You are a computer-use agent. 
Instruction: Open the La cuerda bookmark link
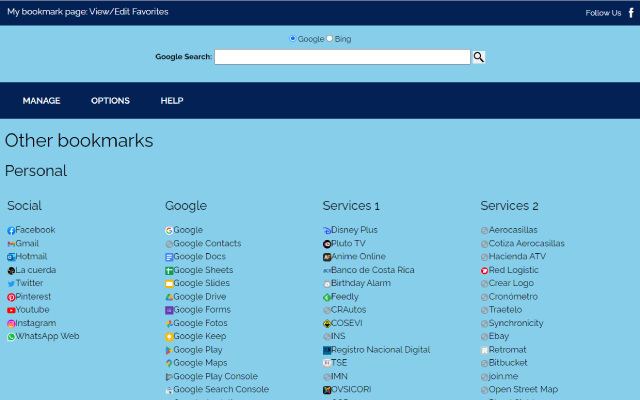click(x=36, y=270)
